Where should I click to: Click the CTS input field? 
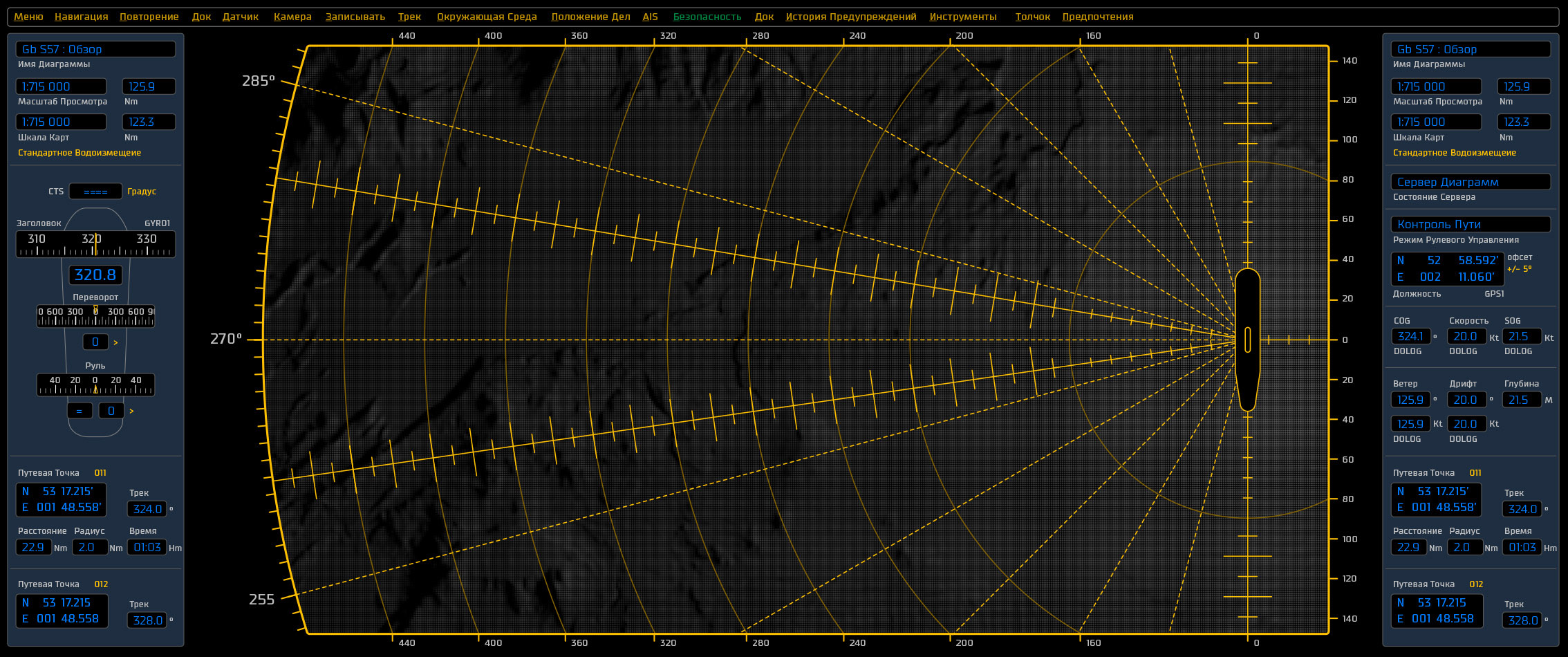point(95,192)
